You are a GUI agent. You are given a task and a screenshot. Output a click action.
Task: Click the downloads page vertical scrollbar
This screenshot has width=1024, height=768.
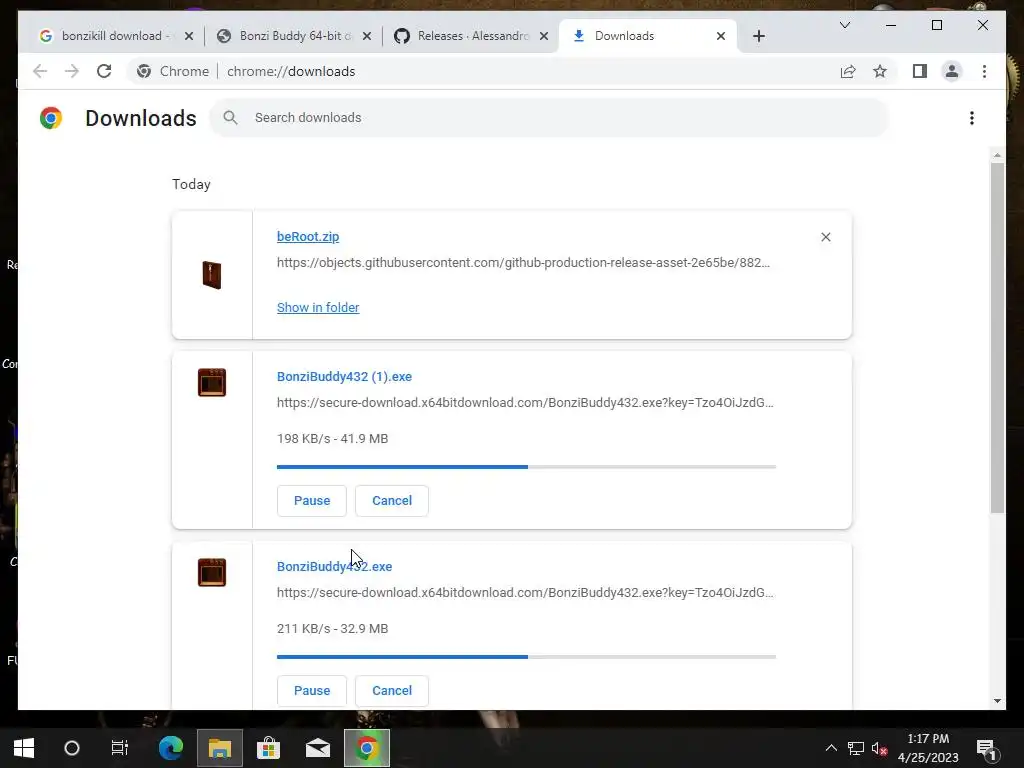(x=997, y=337)
